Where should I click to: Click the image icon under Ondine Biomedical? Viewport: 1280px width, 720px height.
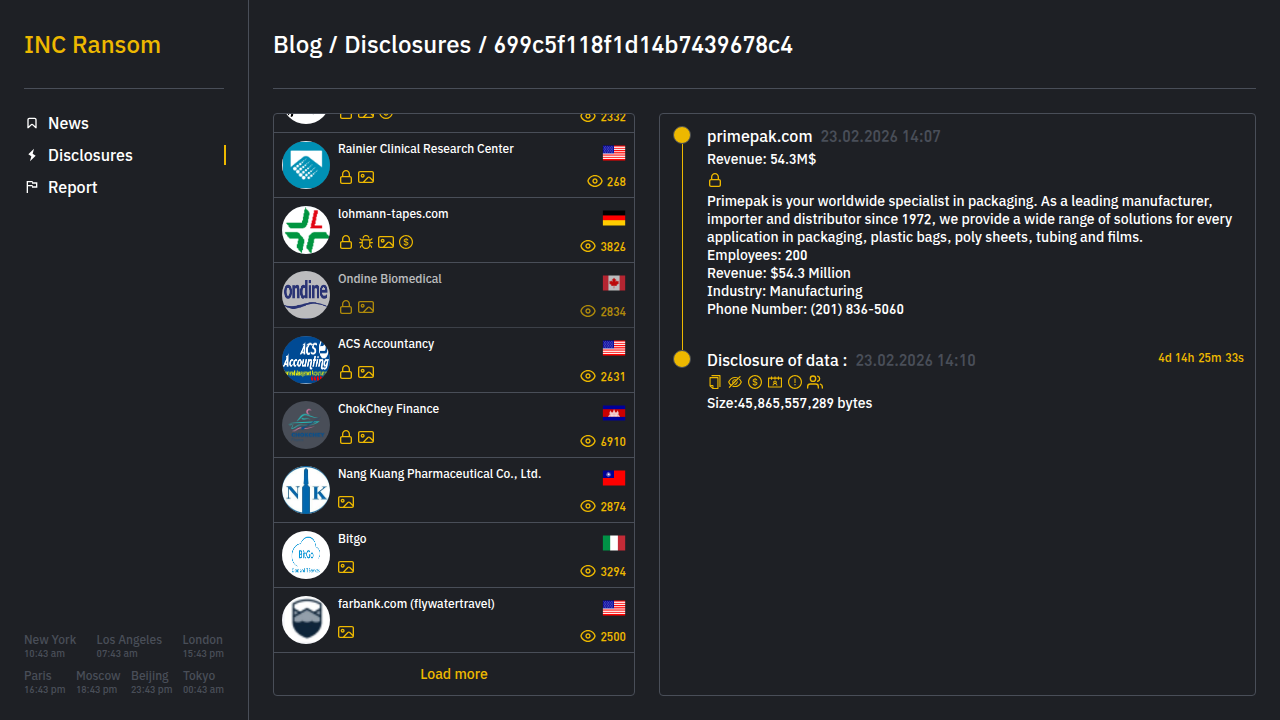[x=366, y=307]
